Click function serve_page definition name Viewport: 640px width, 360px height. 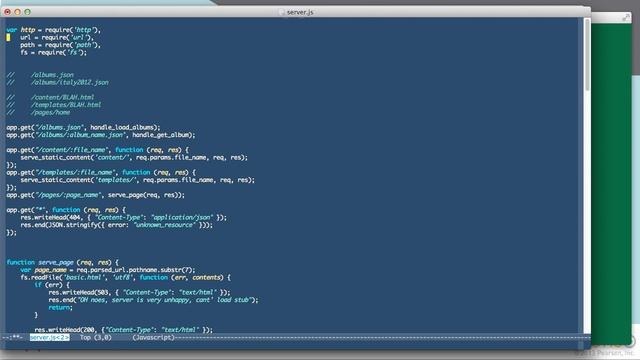pyautogui.click(x=56, y=262)
